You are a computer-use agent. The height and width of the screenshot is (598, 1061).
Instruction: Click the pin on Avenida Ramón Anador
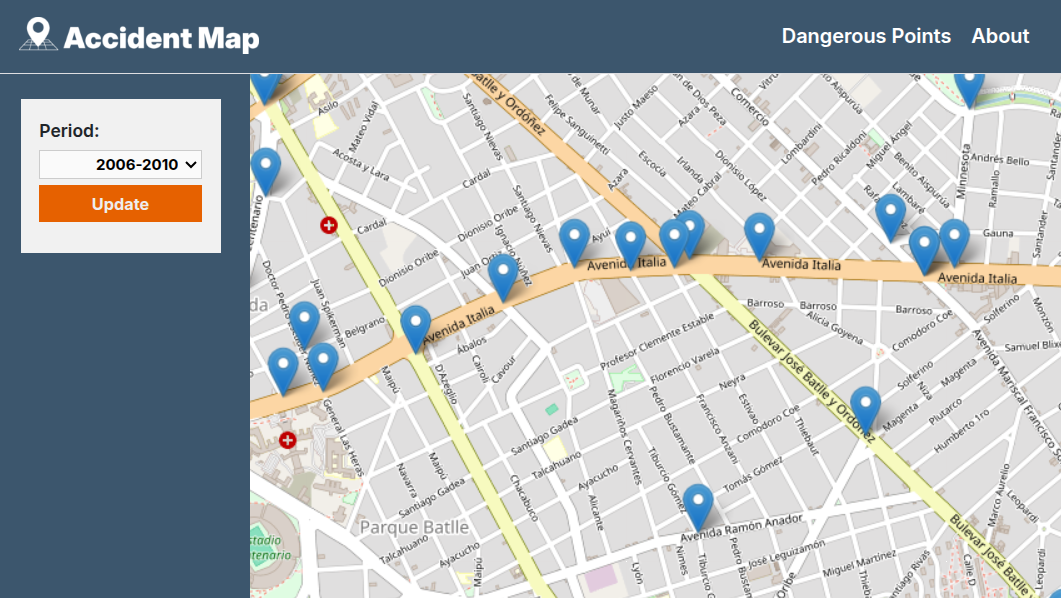point(698,507)
